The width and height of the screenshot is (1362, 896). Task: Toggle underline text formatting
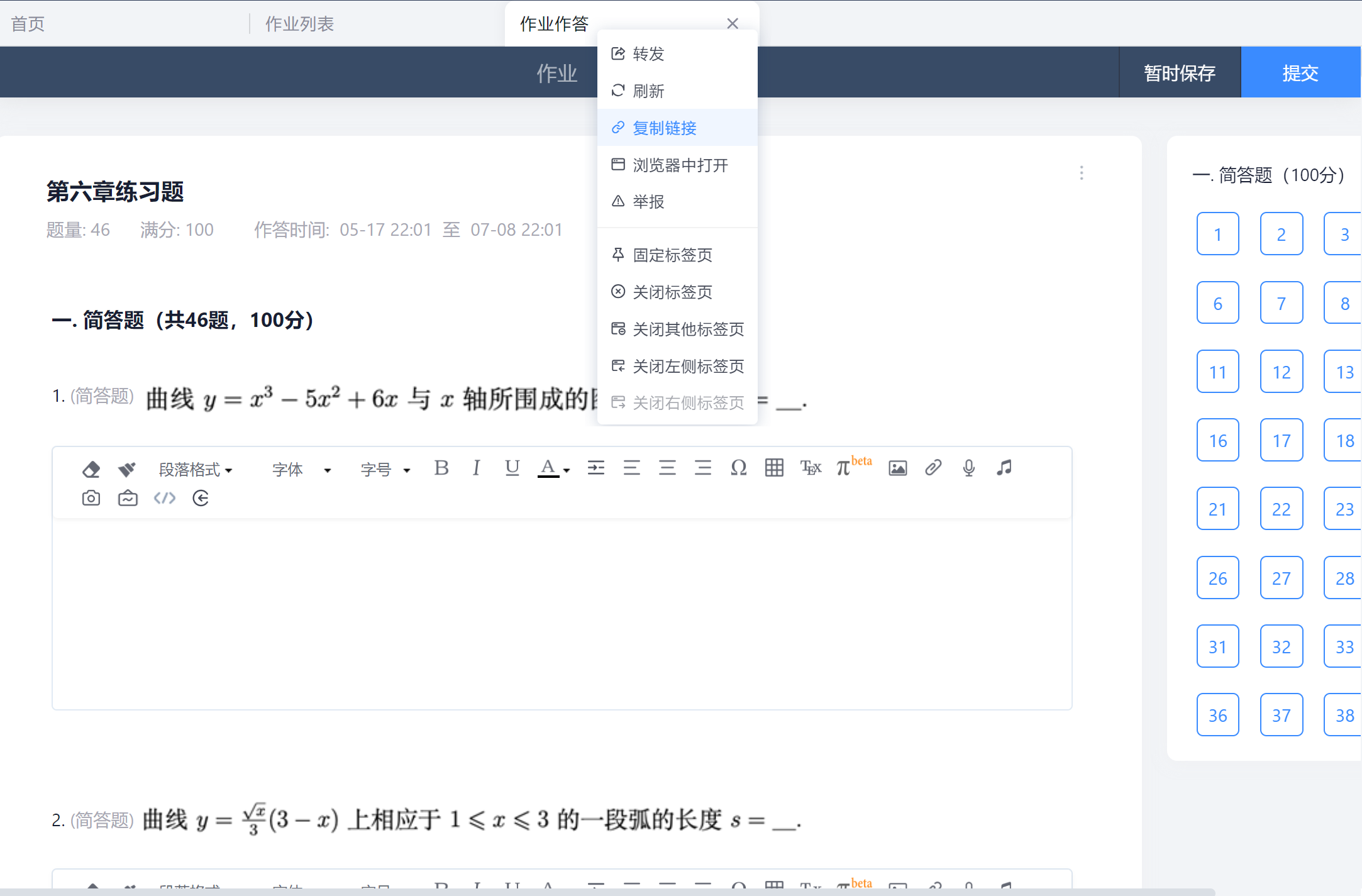coord(512,468)
